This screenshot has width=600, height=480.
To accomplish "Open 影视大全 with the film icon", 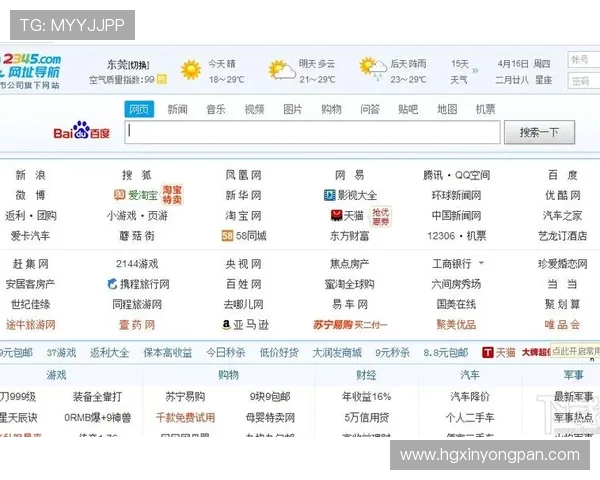I will click(x=351, y=195).
